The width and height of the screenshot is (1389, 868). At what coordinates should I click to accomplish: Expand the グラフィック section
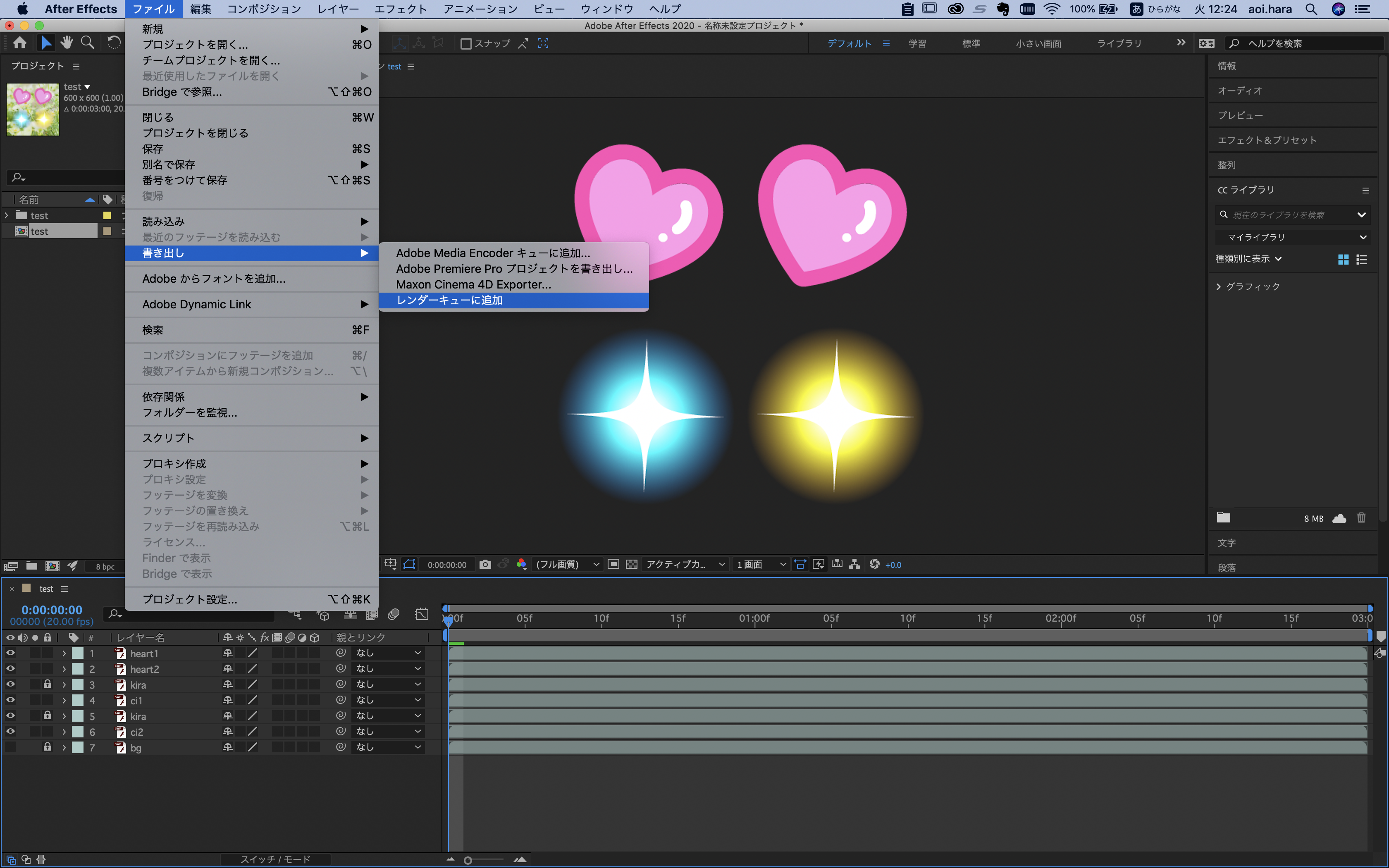point(1219,286)
